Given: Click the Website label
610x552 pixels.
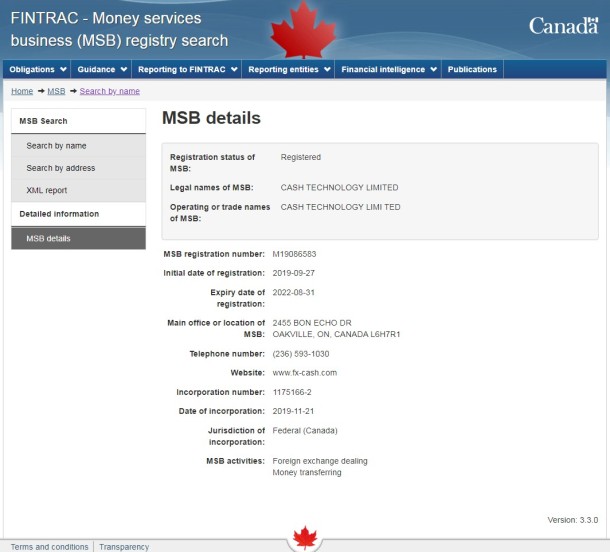Looking at the screenshot, I should (x=248, y=373).
